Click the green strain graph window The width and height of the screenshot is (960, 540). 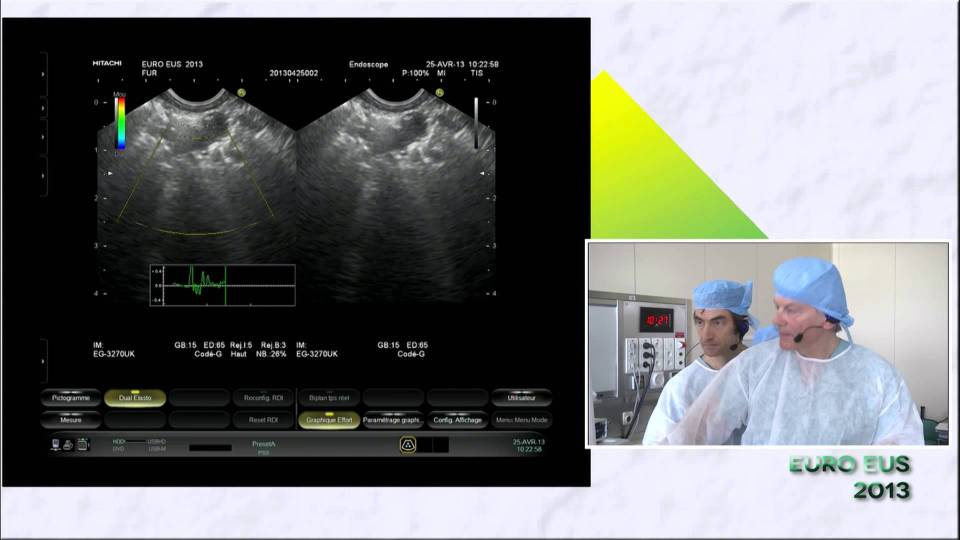click(223, 285)
